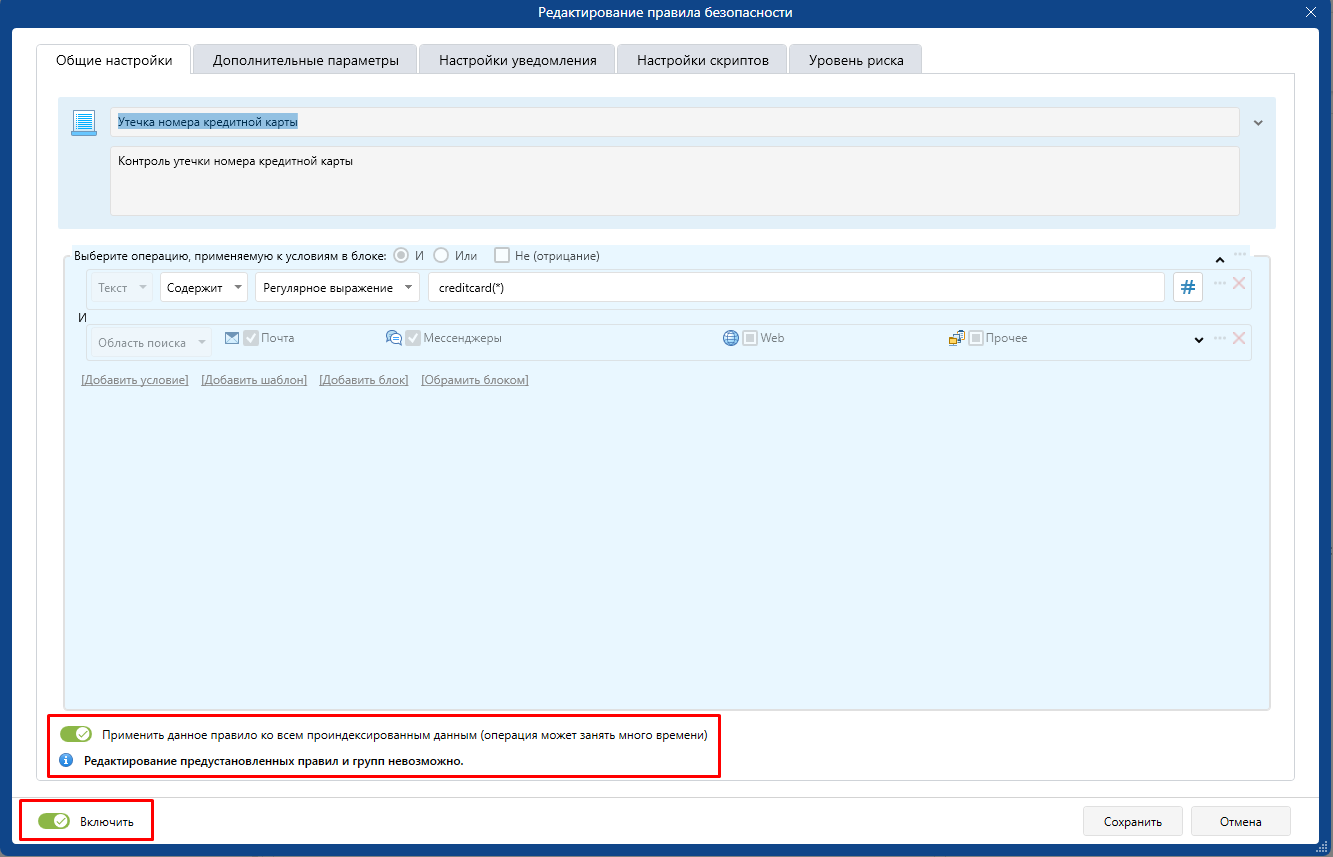Delete the search area condition row
The width and height of the screenshot is (1333, 857).
point(1239,339)
